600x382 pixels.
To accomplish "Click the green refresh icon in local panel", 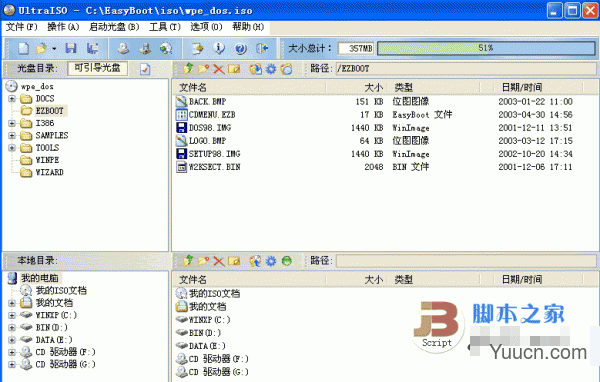I will click(286, 261).
